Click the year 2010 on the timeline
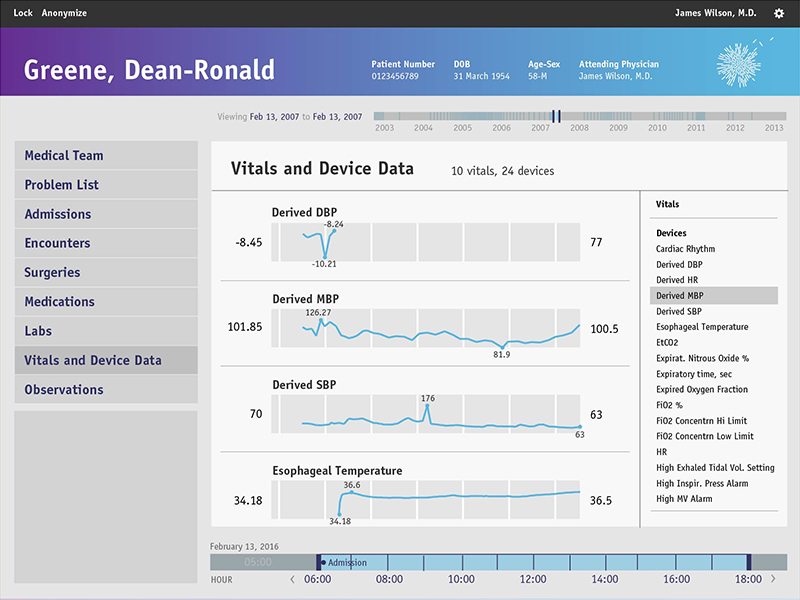The image size is (800, 600). [x=657, y=128]
